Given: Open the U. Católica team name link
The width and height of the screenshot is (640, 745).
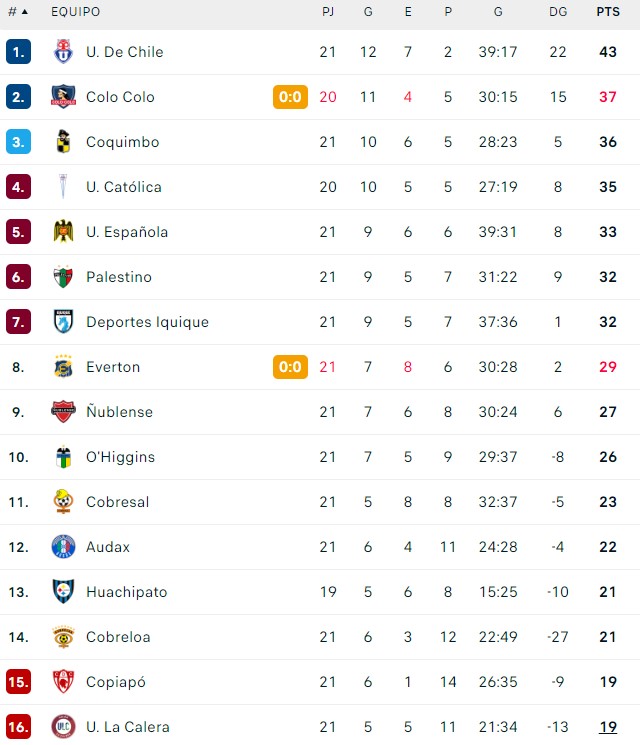Looking at the screenshot, I should click(124, 187).
